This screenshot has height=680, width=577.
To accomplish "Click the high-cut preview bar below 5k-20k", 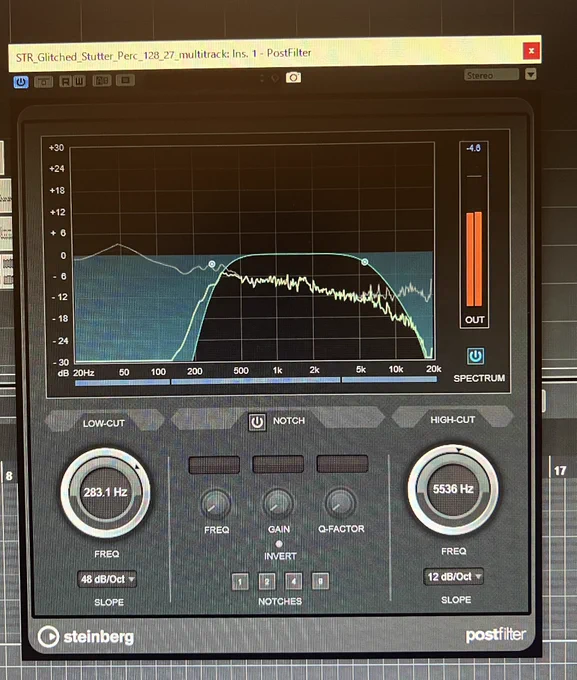I will (x=389, y=379).
